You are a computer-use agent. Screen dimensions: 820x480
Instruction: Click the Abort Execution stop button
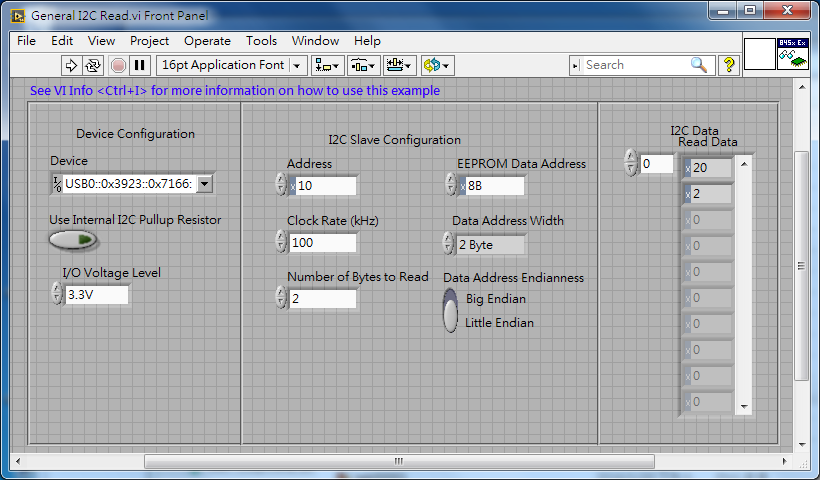[118, 65]
